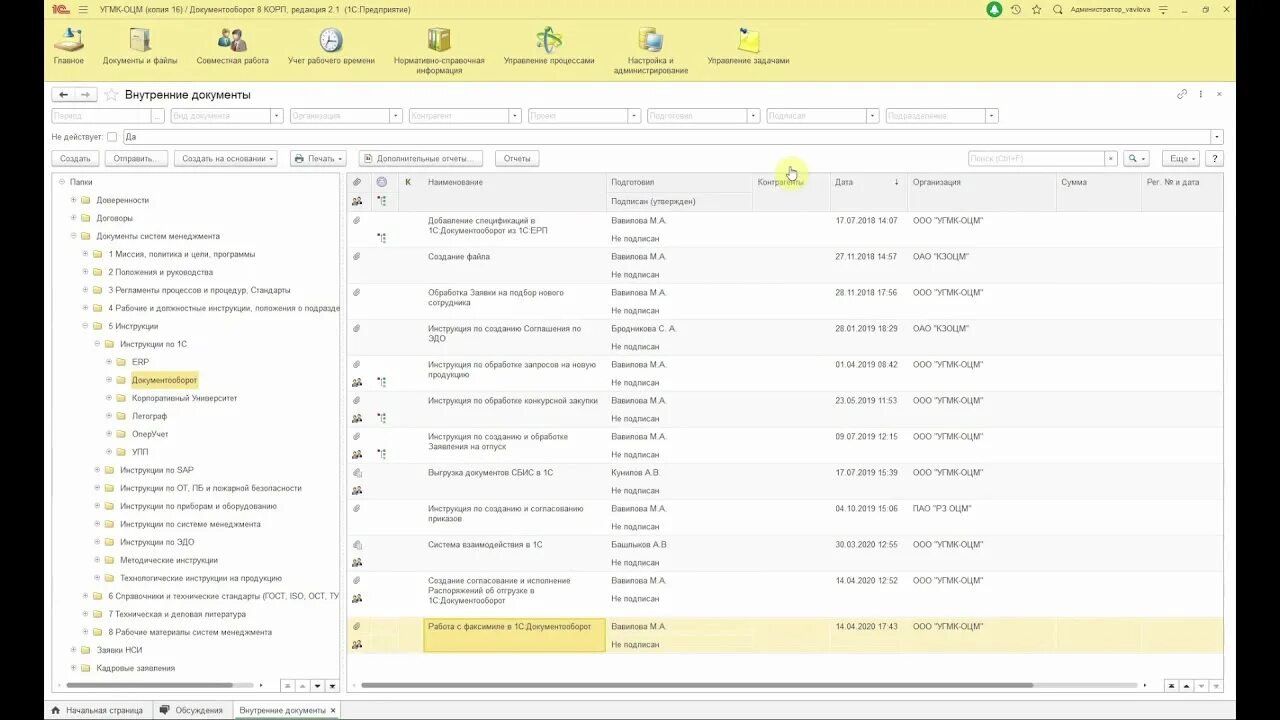Click into the Поиск search field
This screenshot has height=720, width=1280.
(x=1036, y=159)
